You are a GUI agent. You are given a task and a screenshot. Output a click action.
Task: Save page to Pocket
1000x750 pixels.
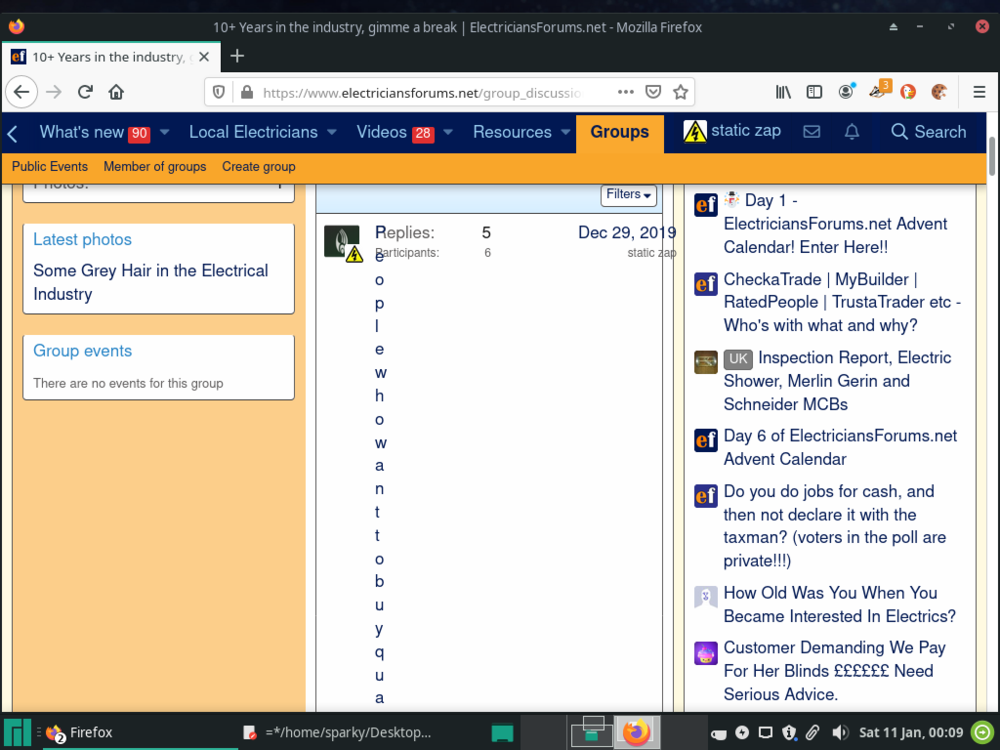pyautogui.click(x=653, y=92)
